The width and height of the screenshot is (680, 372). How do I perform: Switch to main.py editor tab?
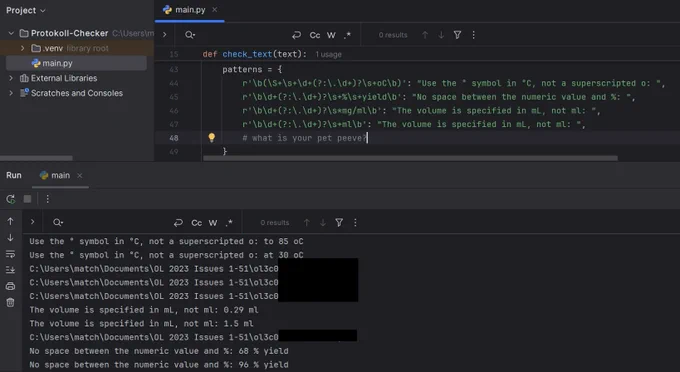point(190,10)
